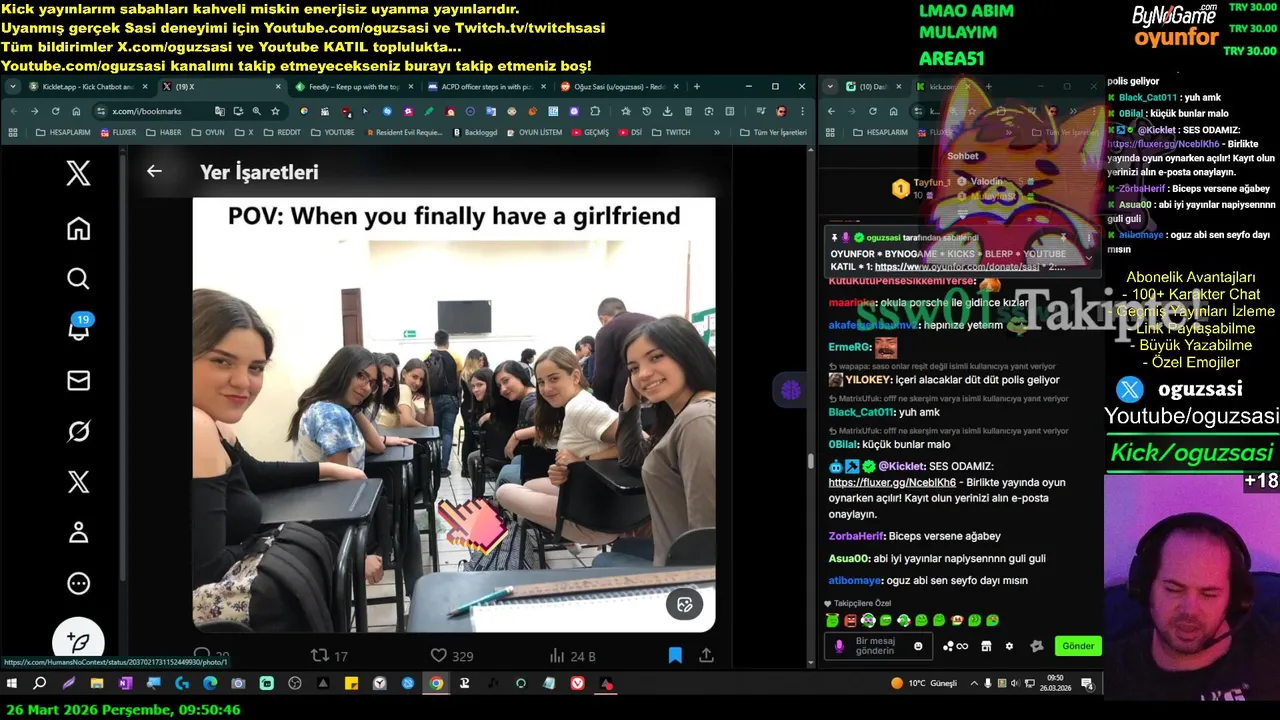Click purple orb side-panel extension button
Screen dimensions: 1280x720
pos(791,389)
